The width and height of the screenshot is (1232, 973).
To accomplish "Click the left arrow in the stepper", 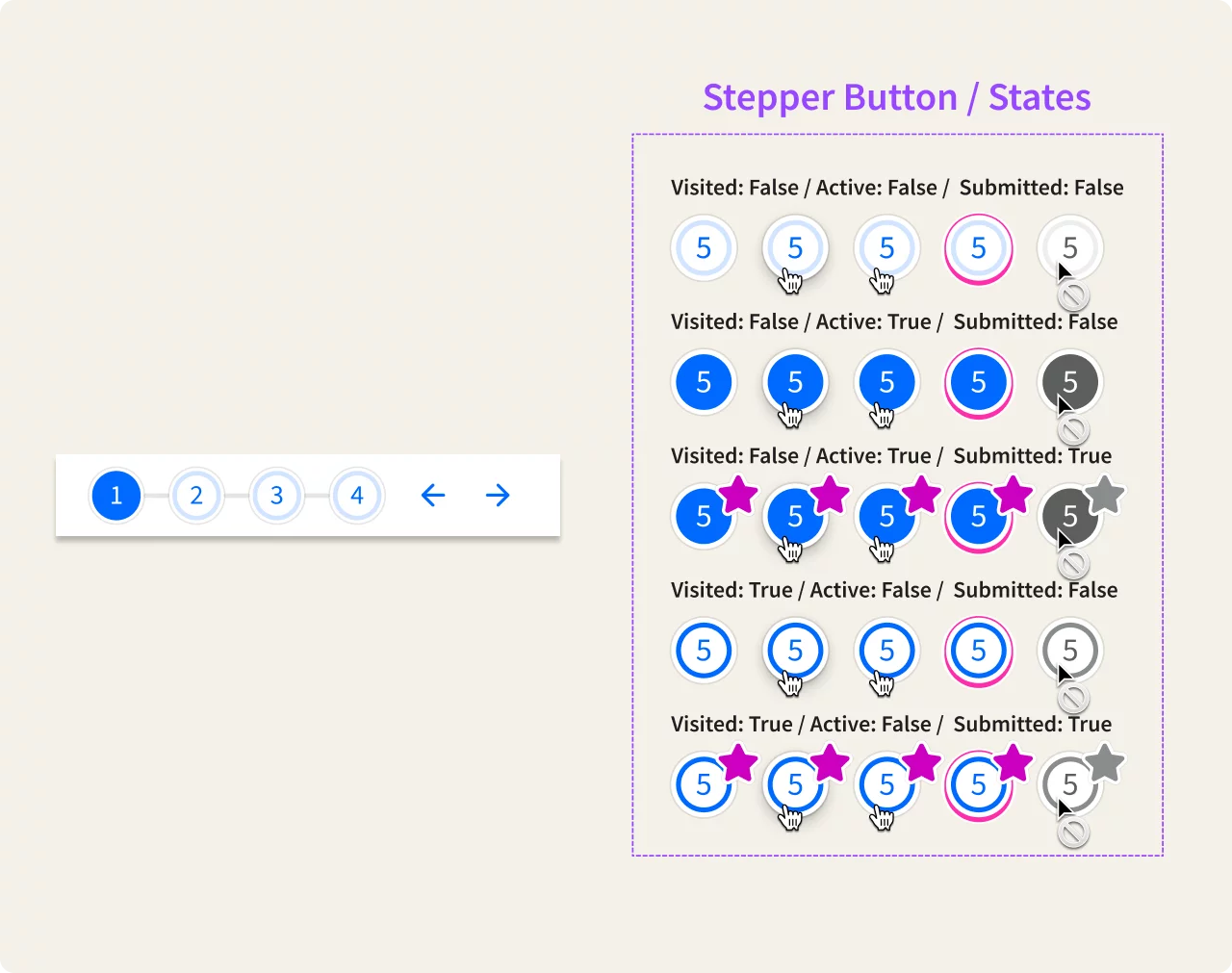I will coord(433,496).
